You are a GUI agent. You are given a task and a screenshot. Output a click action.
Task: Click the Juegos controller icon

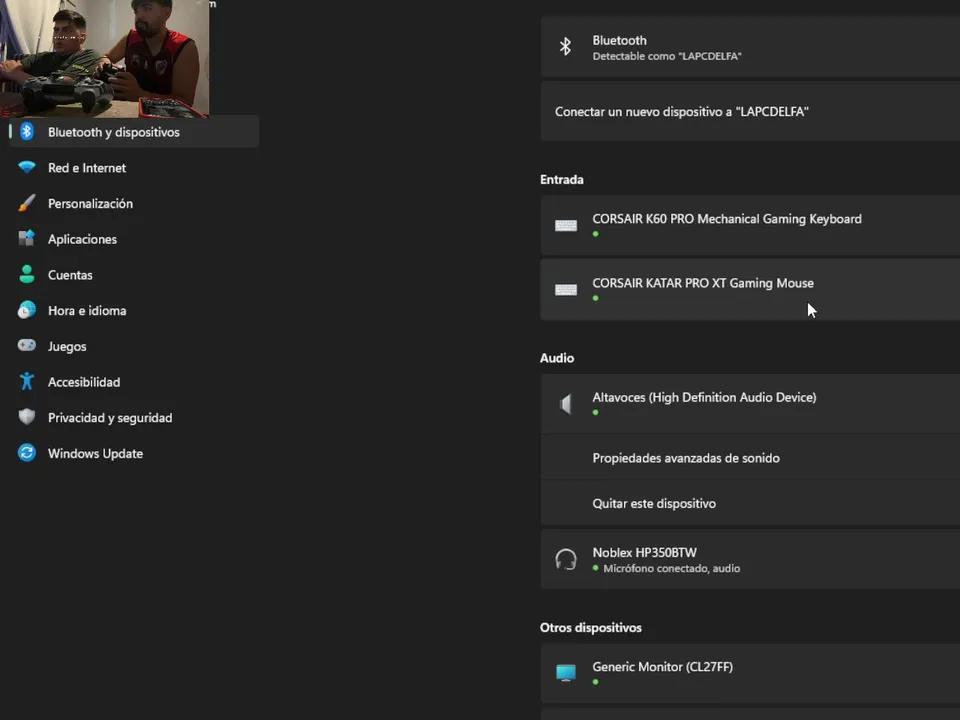[27, 346]
